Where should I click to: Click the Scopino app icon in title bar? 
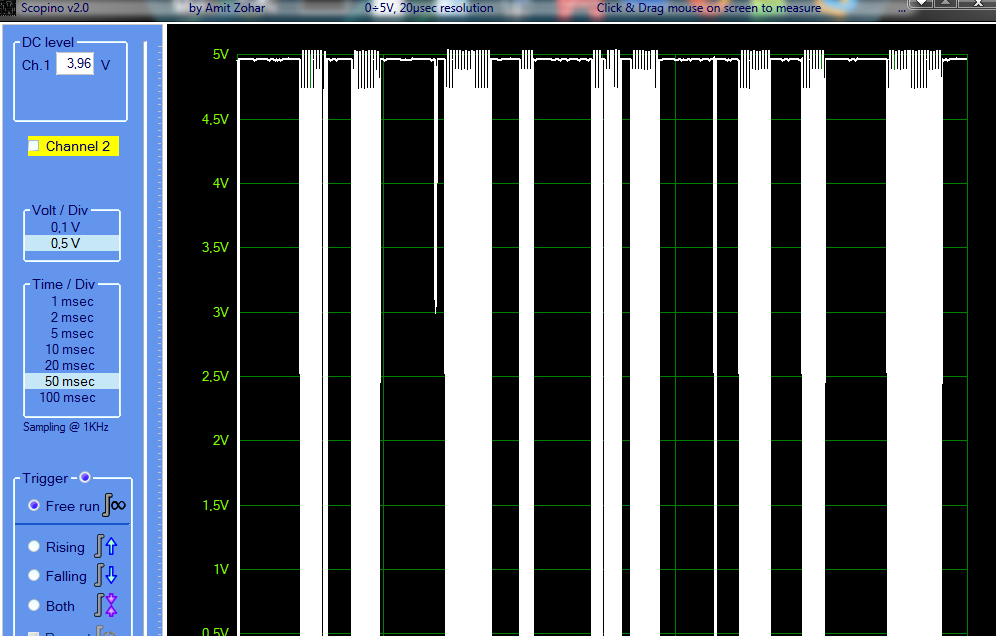7,8
